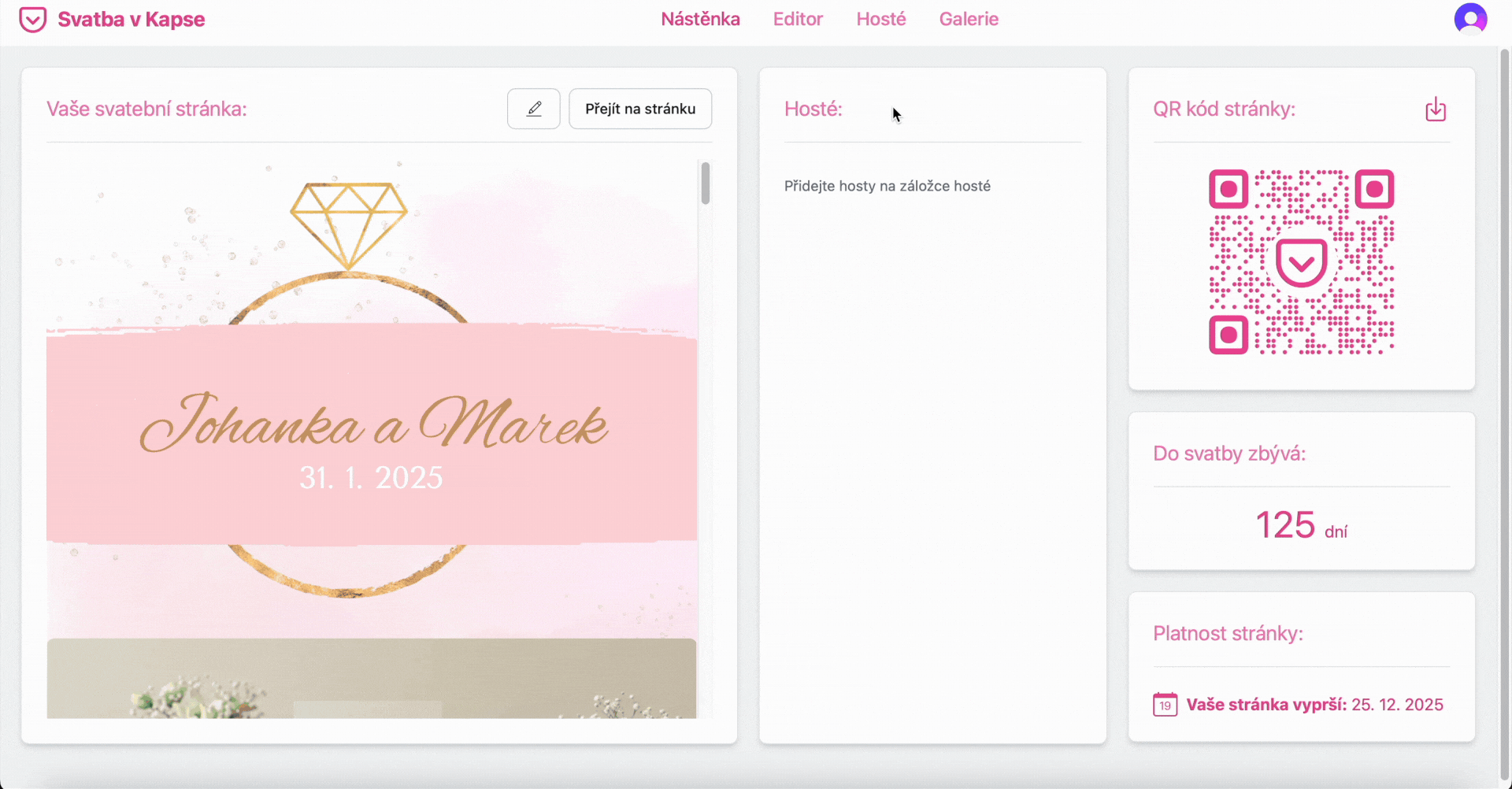Click the Svatba v Kapse brand name
This screenshot has height=789, width=1512.
coord(131,20)
